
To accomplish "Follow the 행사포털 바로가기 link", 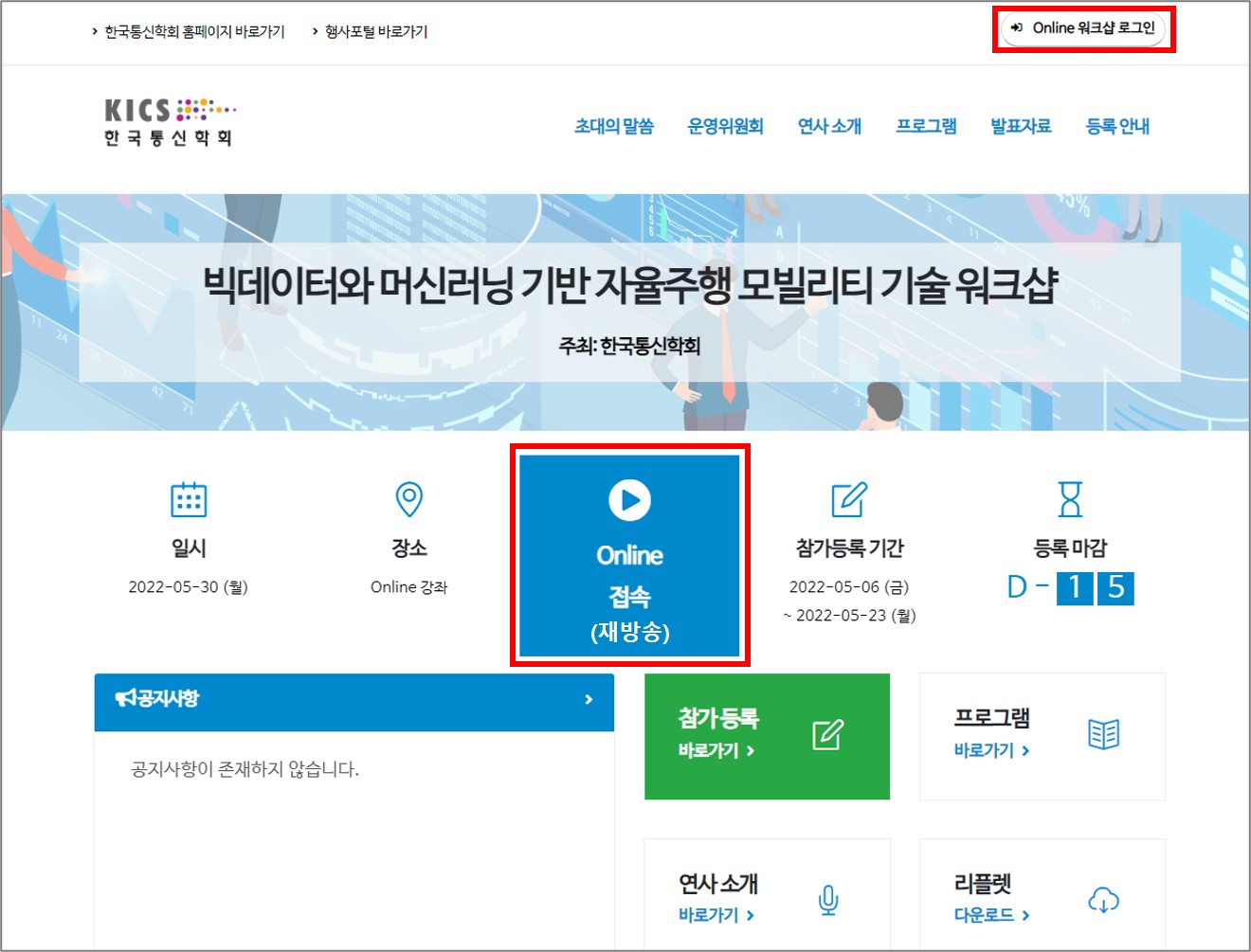I will tap(375, 31).
